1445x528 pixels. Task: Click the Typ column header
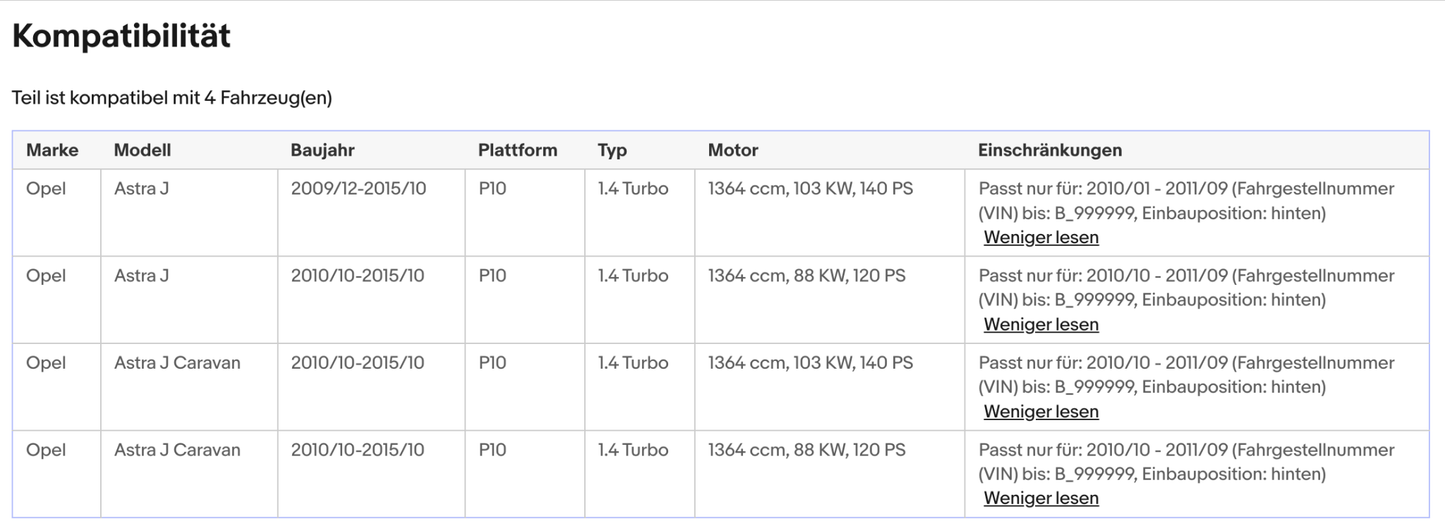click(x=612, y=150)
